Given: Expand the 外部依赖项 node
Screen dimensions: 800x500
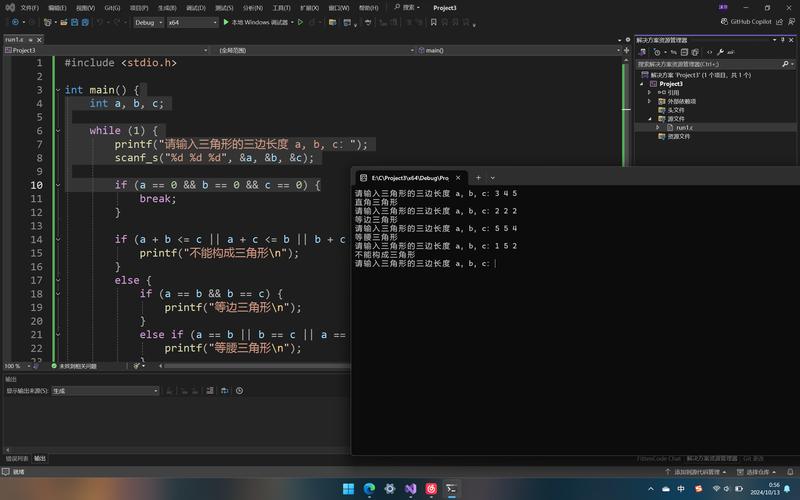Looking at the screenshot, I should (649, 101).
